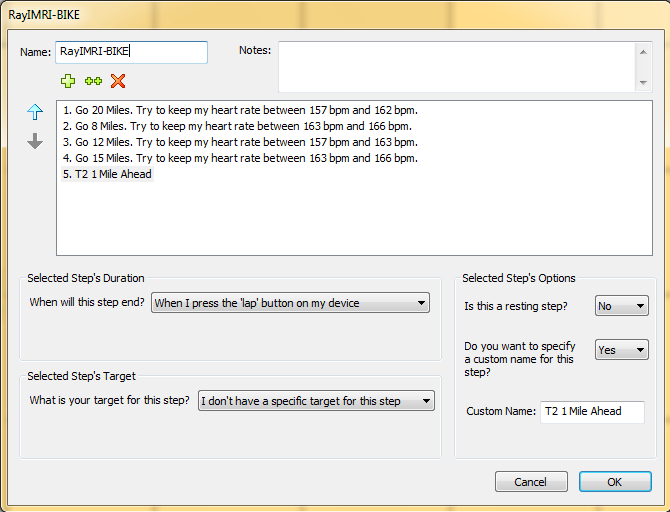Click the Name input field
Viewport: 670px width, 512px height.
click(x=132, y=52)
